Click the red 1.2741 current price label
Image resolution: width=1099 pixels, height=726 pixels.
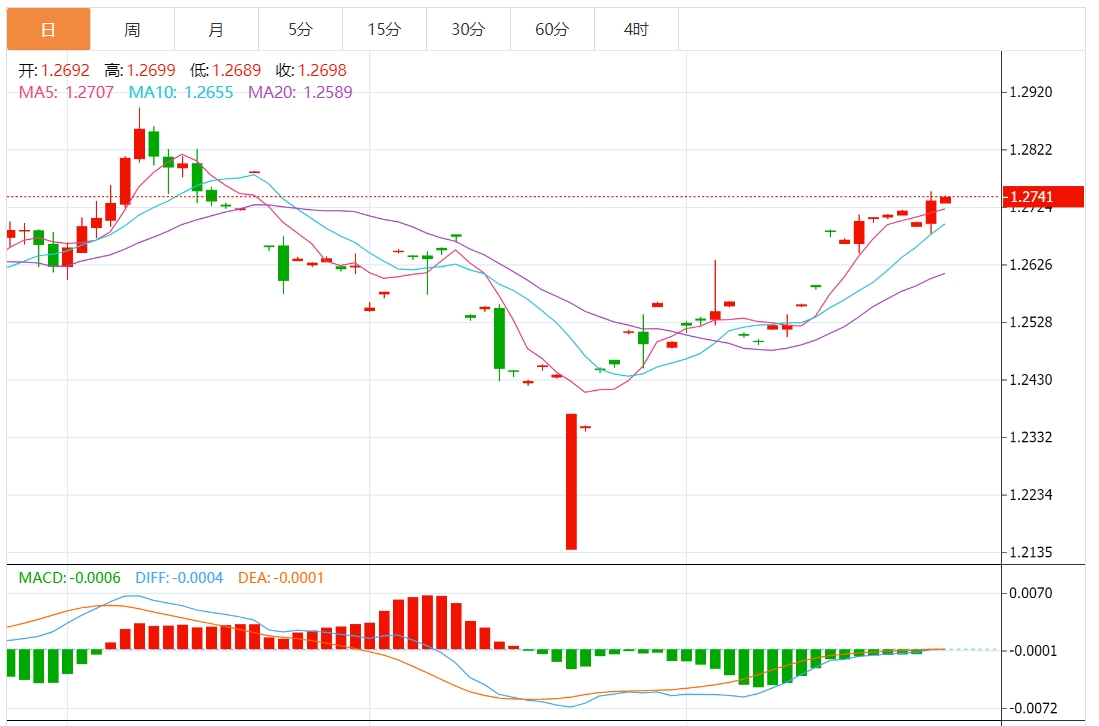click(x=1043, y=197)
